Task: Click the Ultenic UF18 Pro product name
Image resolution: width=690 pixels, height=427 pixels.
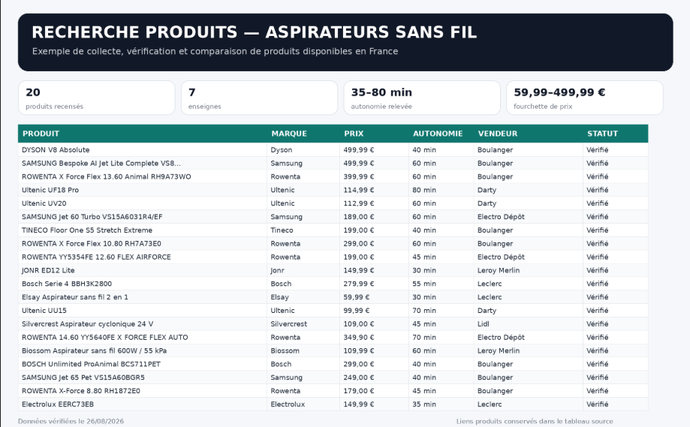Action: [x=50, y=190]
